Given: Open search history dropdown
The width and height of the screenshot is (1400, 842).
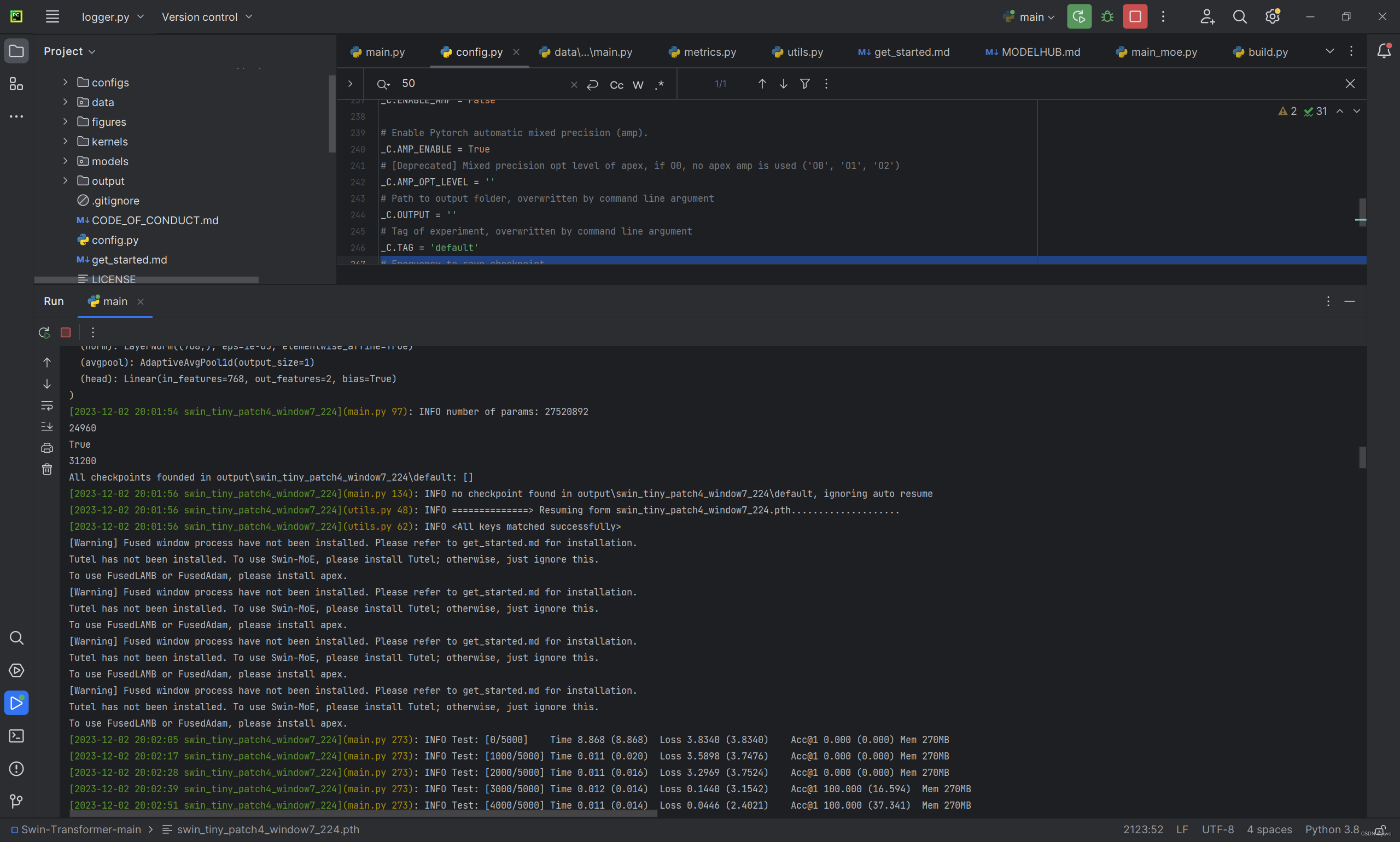Looking at the screenshot, I should [x=383, y=85].
